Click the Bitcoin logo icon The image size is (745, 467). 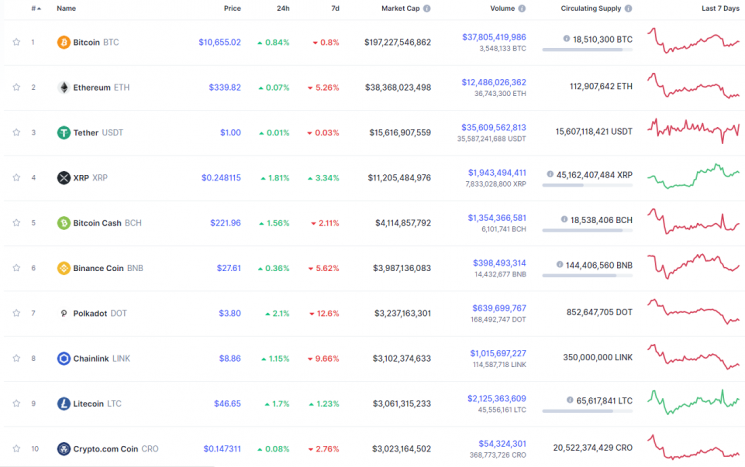(x=64, y=42)
